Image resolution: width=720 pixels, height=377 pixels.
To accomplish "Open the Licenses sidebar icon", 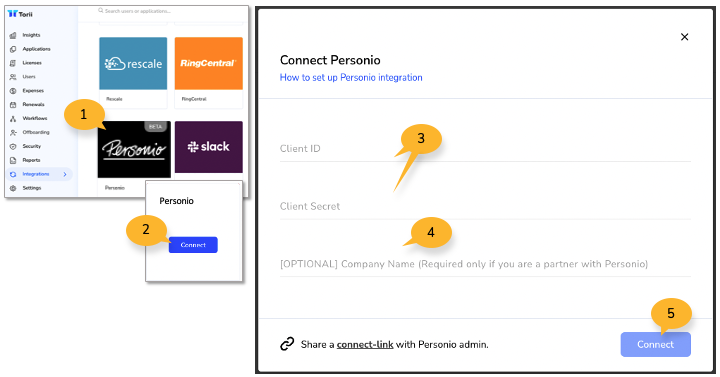I will tap(13, 63).
